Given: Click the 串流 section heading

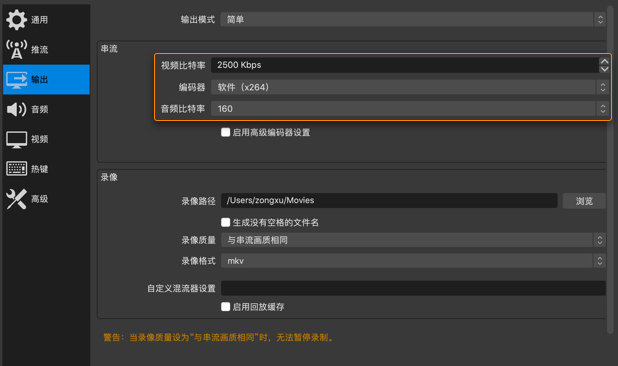Looking at the screenshot, I should (109, 49).
